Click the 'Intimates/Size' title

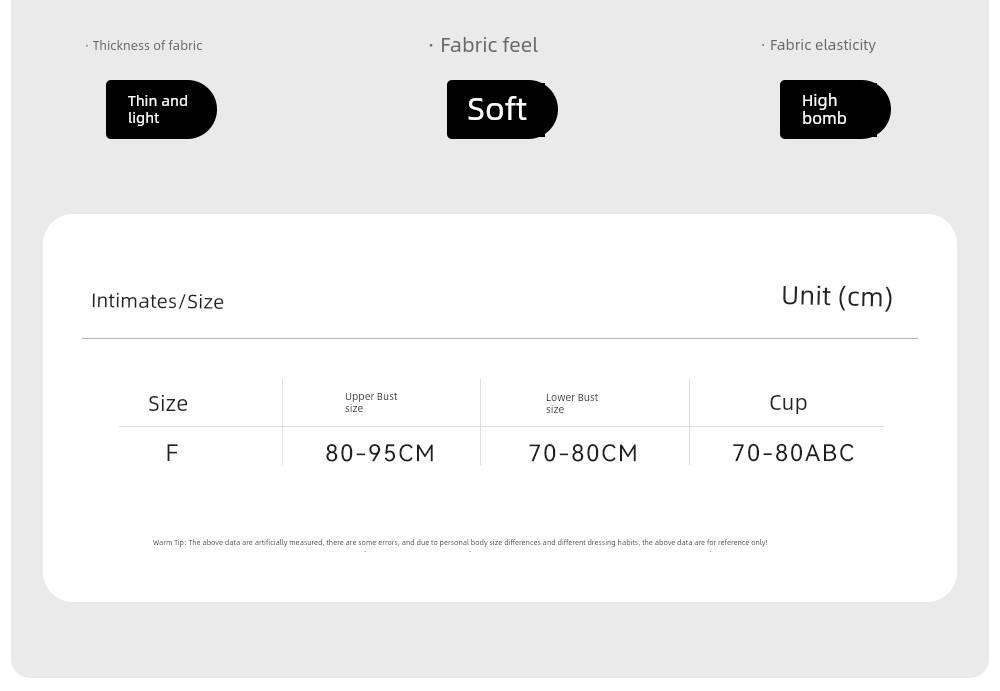tap(158, 301)
